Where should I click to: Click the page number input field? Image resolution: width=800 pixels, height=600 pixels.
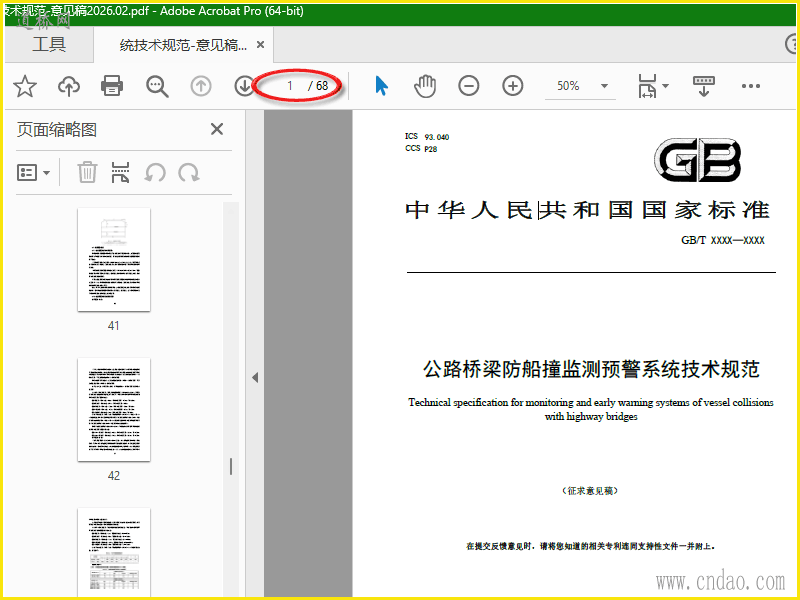pyautogui.click(x=289, y=86)
